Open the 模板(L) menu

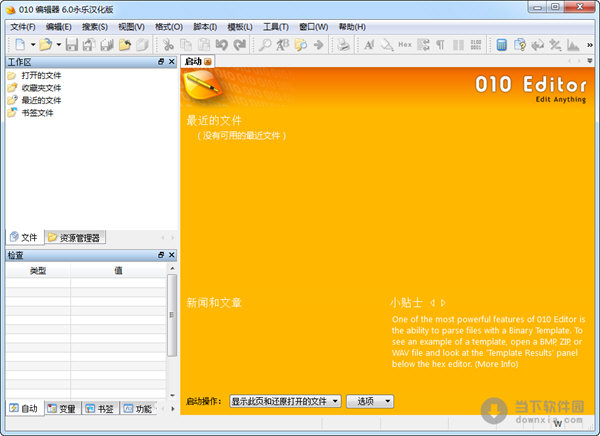(x=240, y=27)
